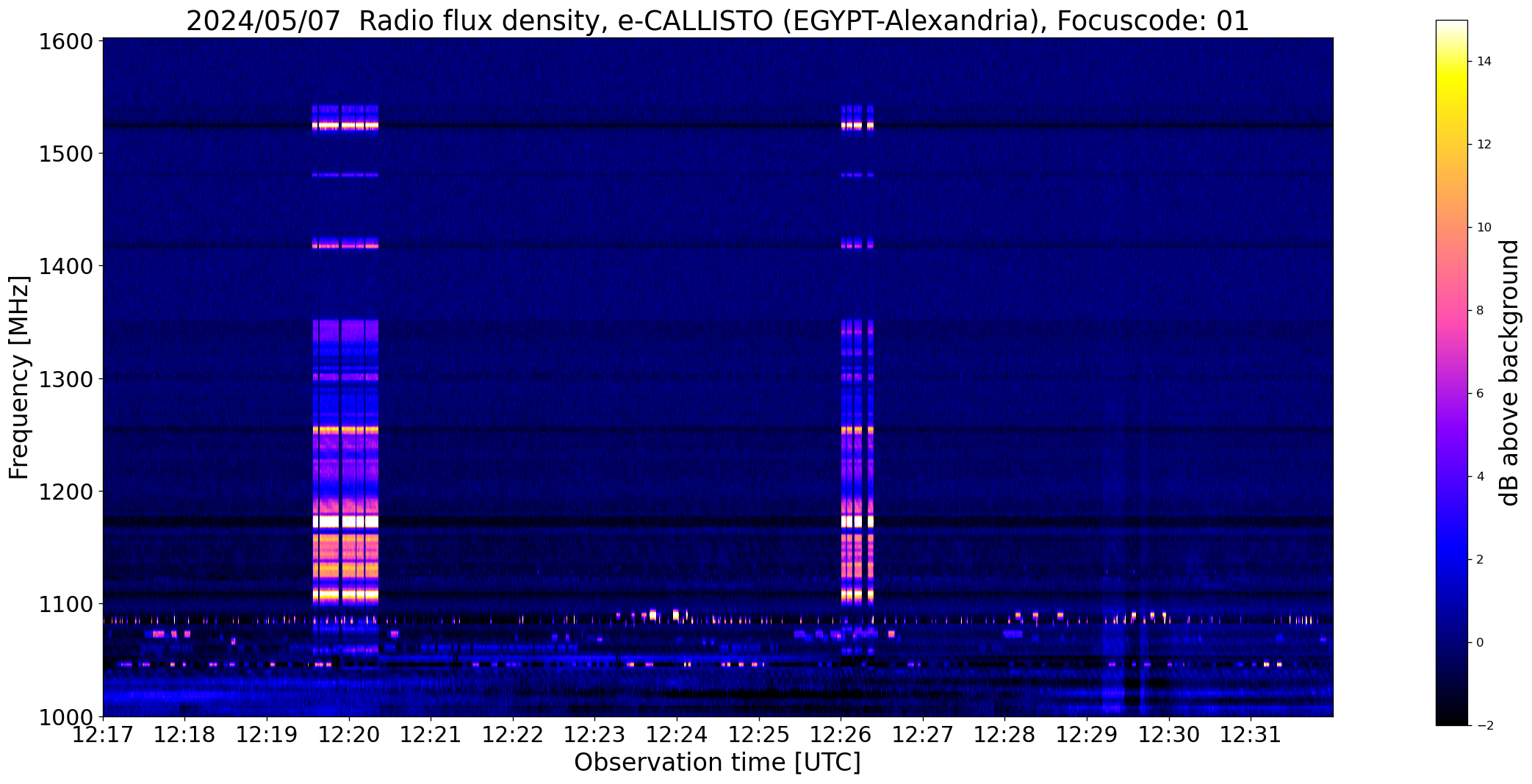This screenshot has height=784, width=1532.
Task: Click the colorbar tick label 2
Action: [1480, 560]
